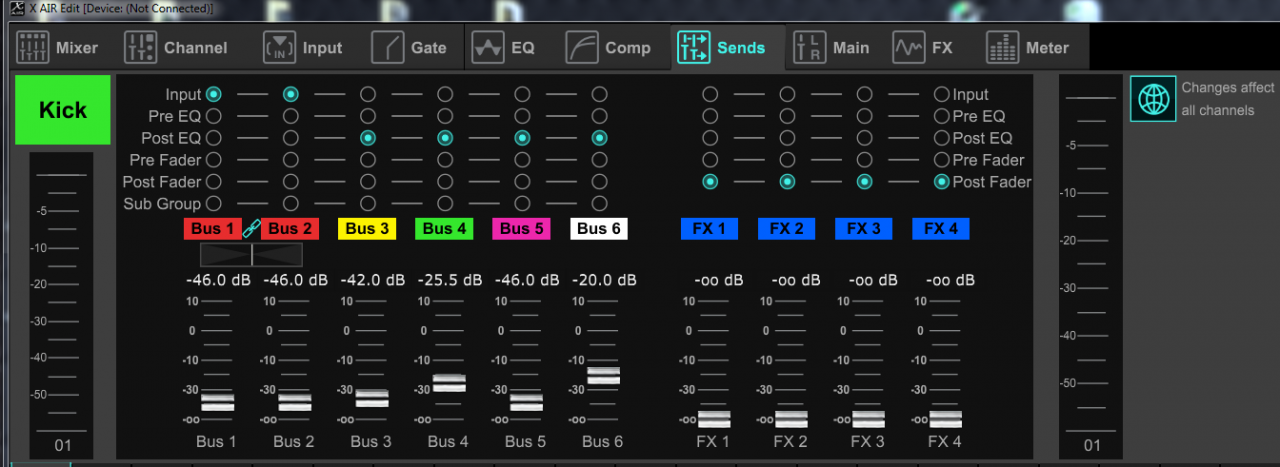Click the red Bus 1 label button

pos(213,229)
